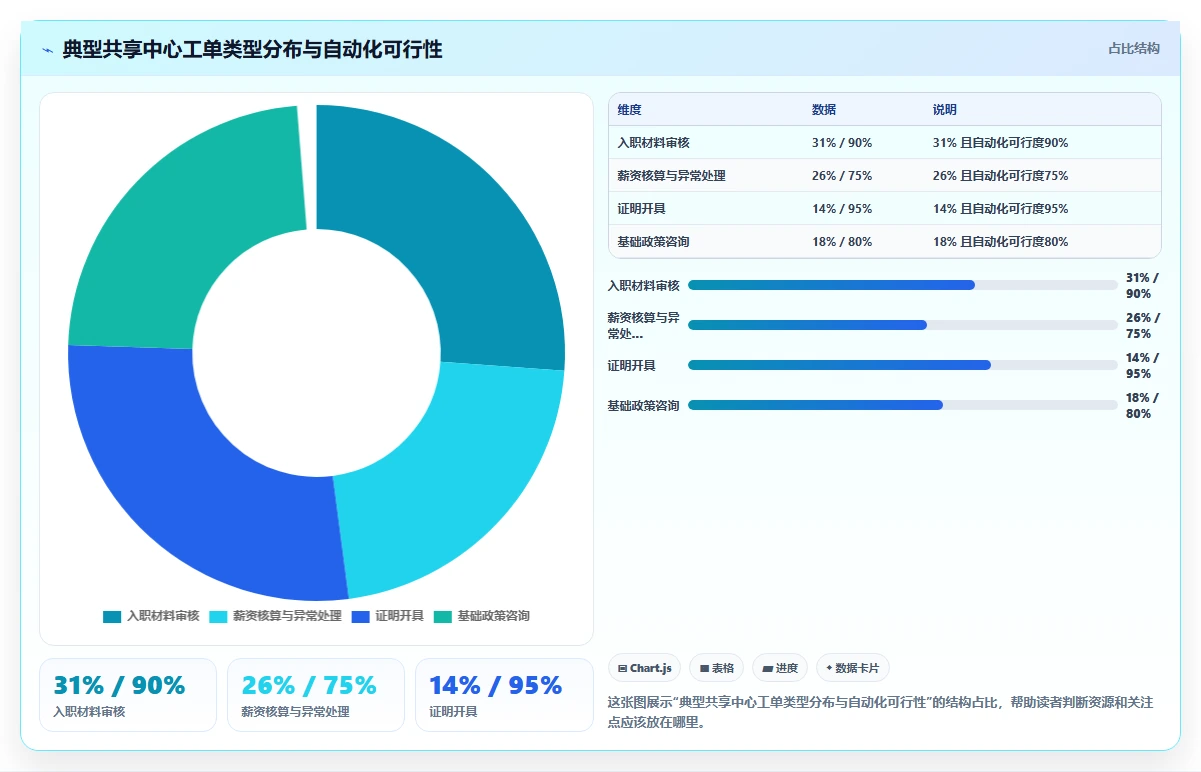Click the 31% / 90% data card

click(x=128, y=695)
